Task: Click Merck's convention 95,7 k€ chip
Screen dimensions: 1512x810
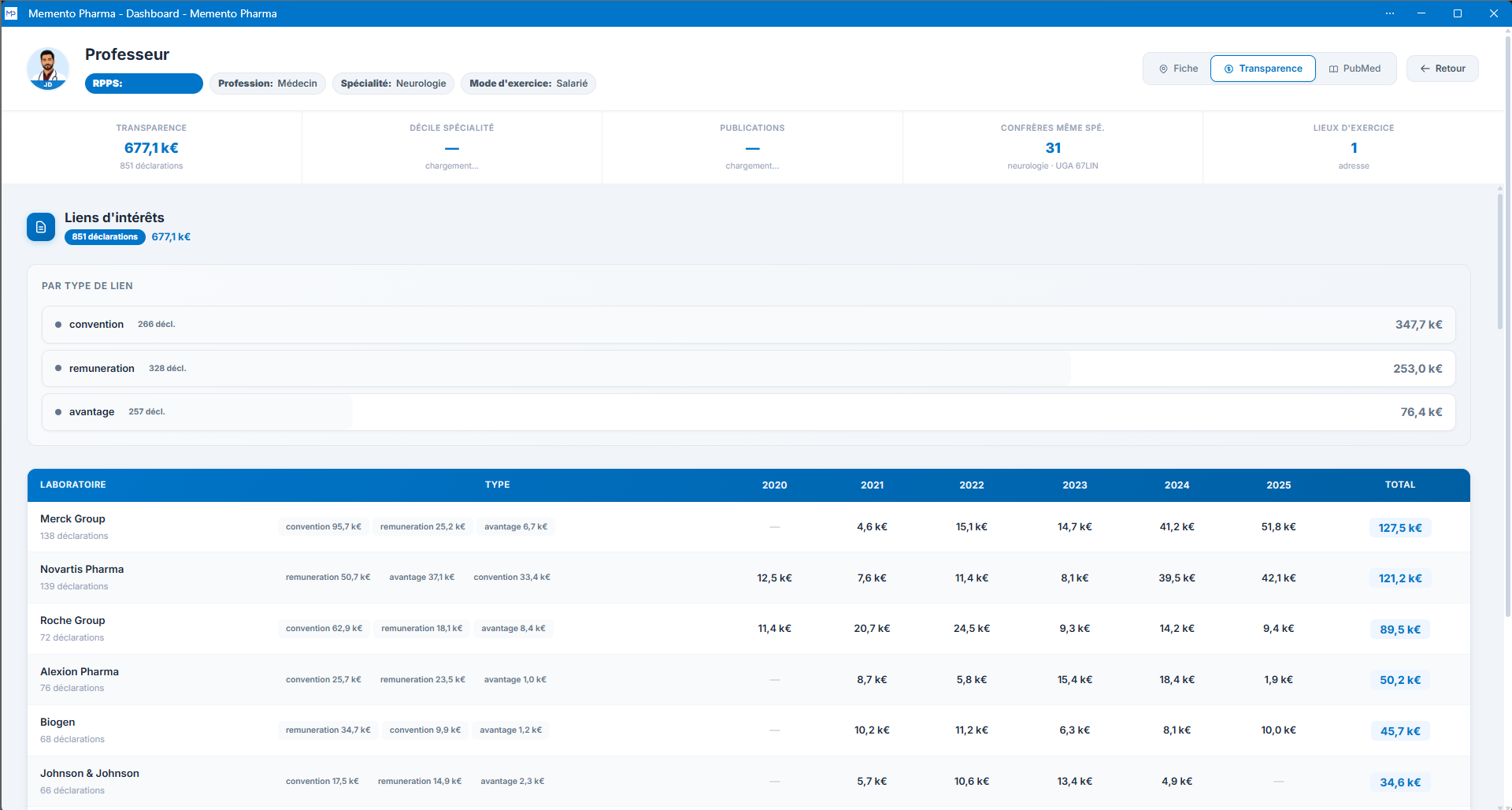Action: 324,527
